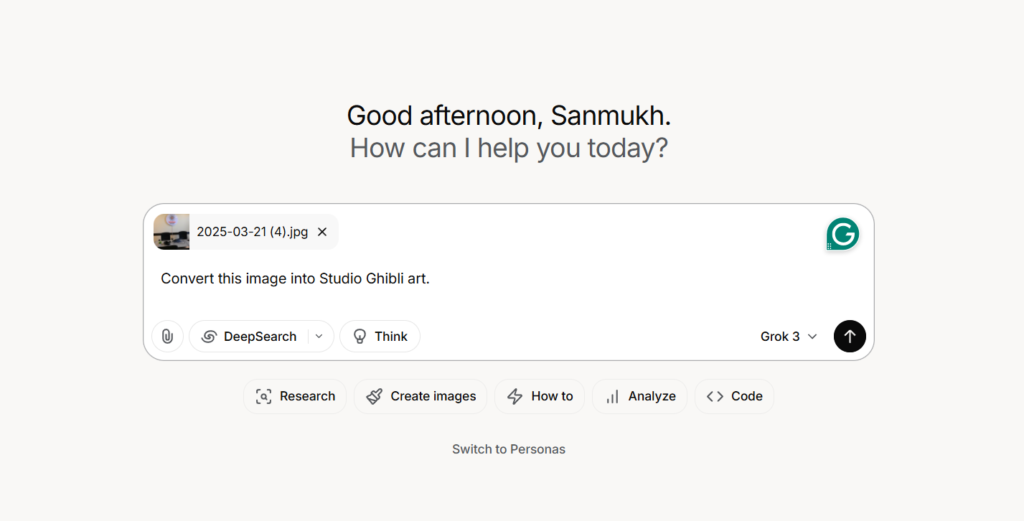
Task: Open the Grammarly extension icon
Action: click(842, 234)
